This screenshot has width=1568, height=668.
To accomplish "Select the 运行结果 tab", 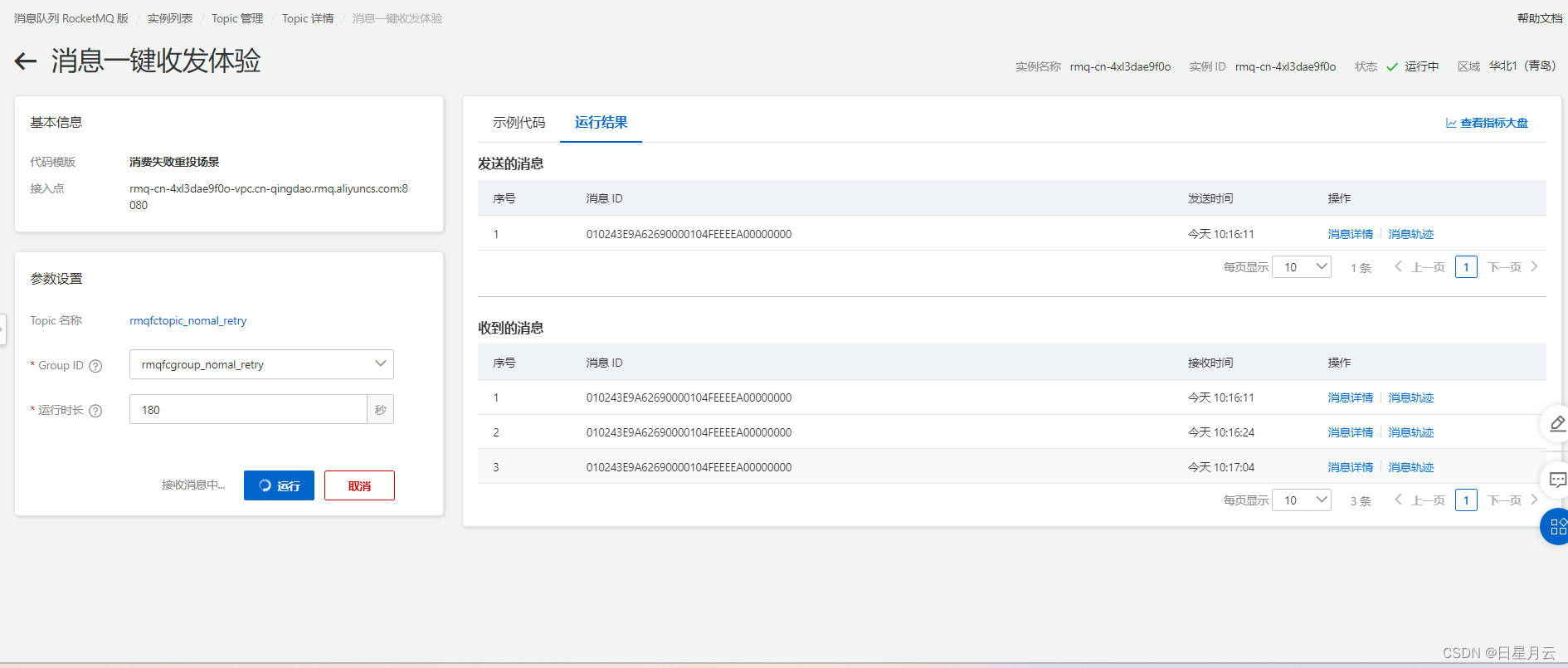I will coord(601,123).
